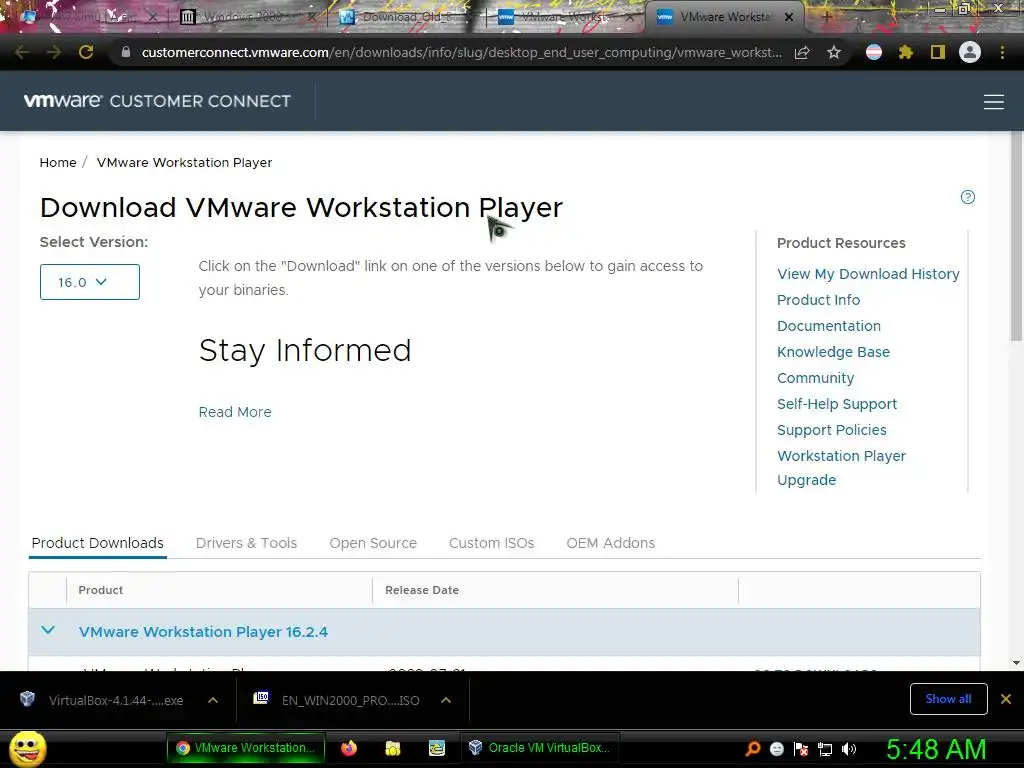
Task: Click the 5:48 AM taskbar clock
Action: point(936,749)
